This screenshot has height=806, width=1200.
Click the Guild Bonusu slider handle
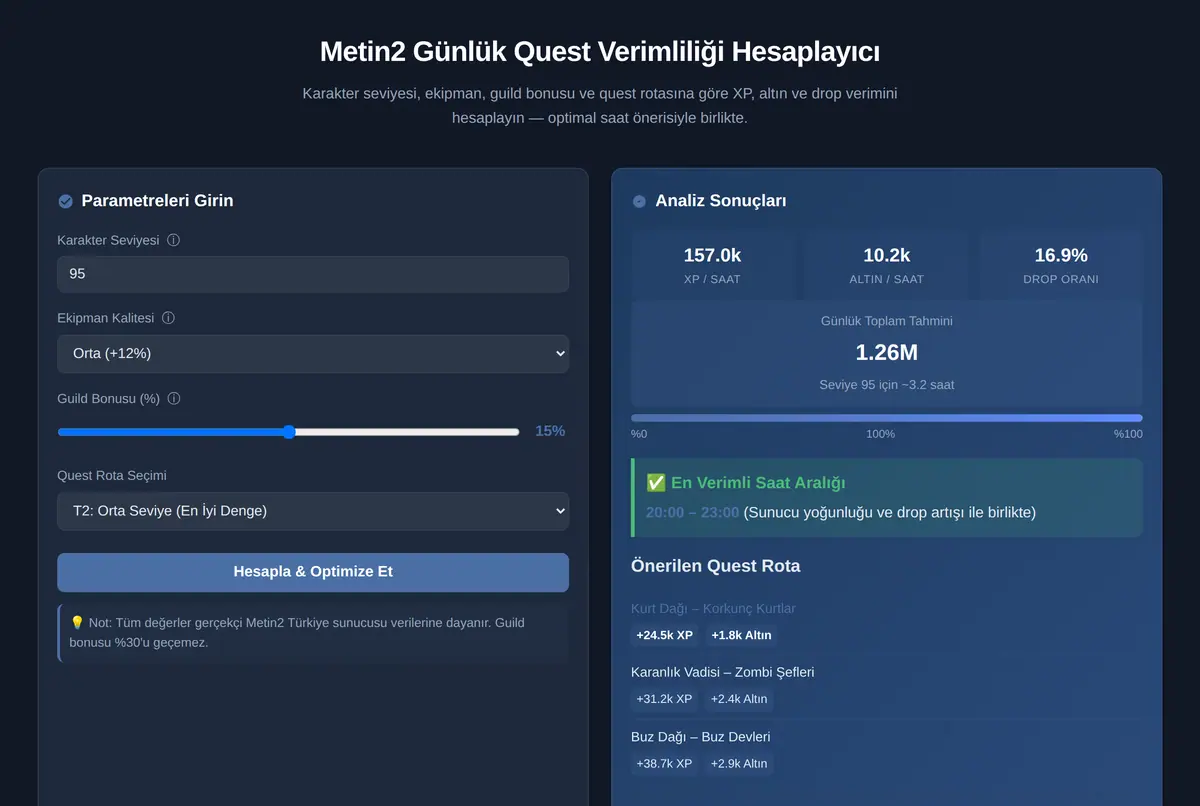pyautogui.click(x=289, y=432)
